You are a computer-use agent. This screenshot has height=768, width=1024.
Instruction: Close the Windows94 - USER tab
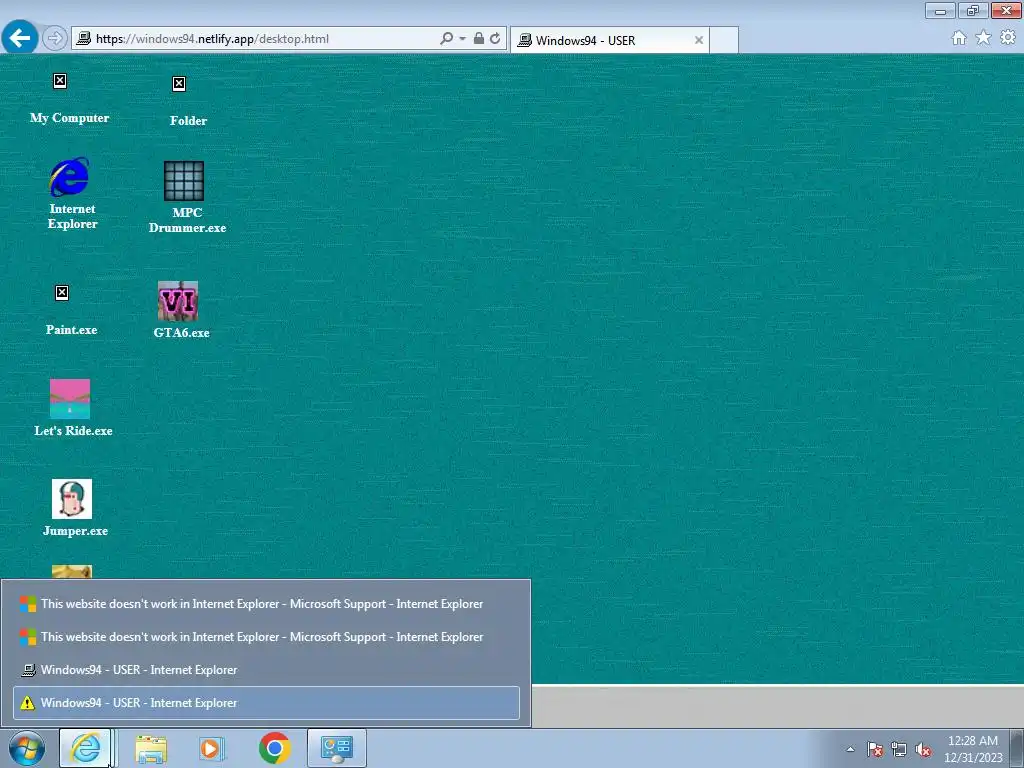click(699, 40)
